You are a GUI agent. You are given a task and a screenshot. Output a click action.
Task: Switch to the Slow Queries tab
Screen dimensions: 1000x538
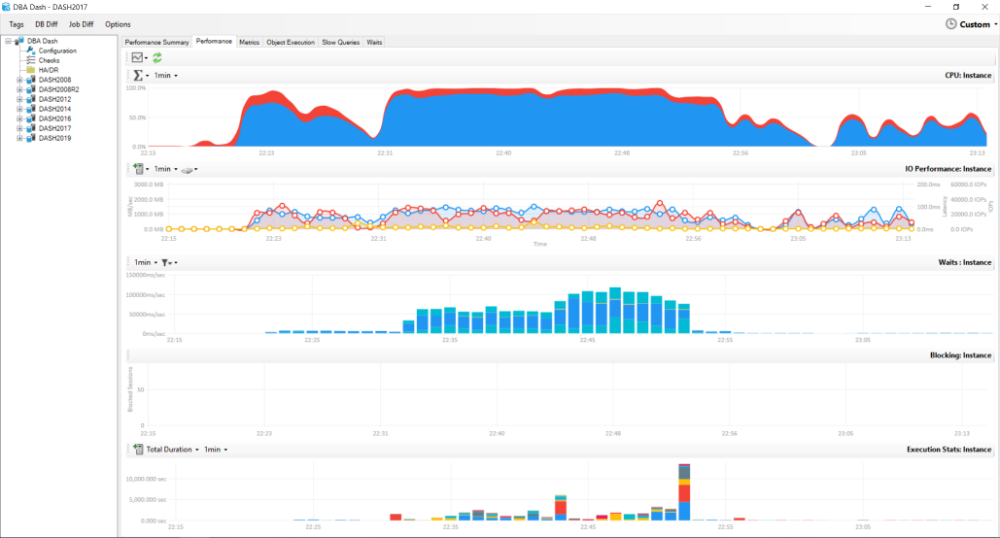point(341,42)
